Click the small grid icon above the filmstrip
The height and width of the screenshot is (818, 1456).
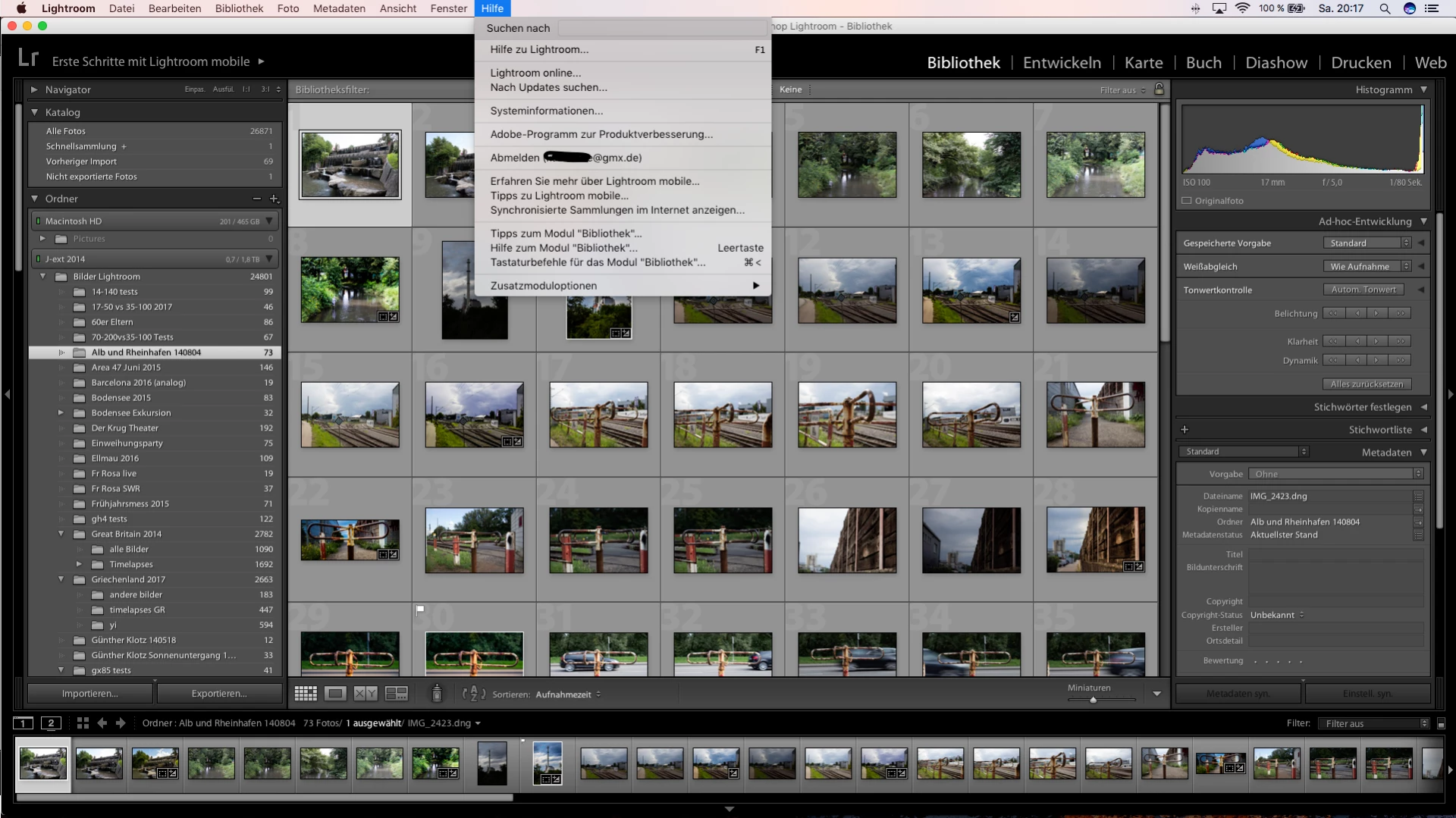[x=83, y=723]
